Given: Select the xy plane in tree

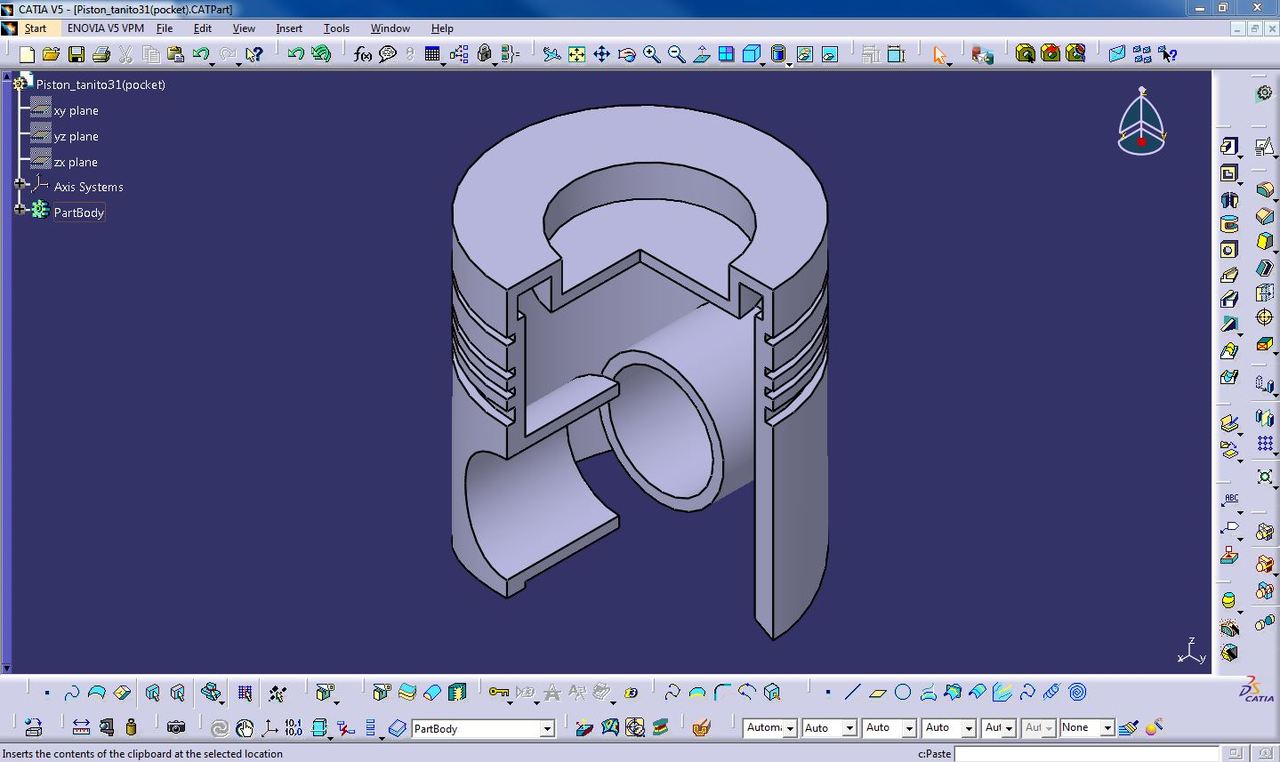Looking at the screenshot, I should (x=76, y=110).
